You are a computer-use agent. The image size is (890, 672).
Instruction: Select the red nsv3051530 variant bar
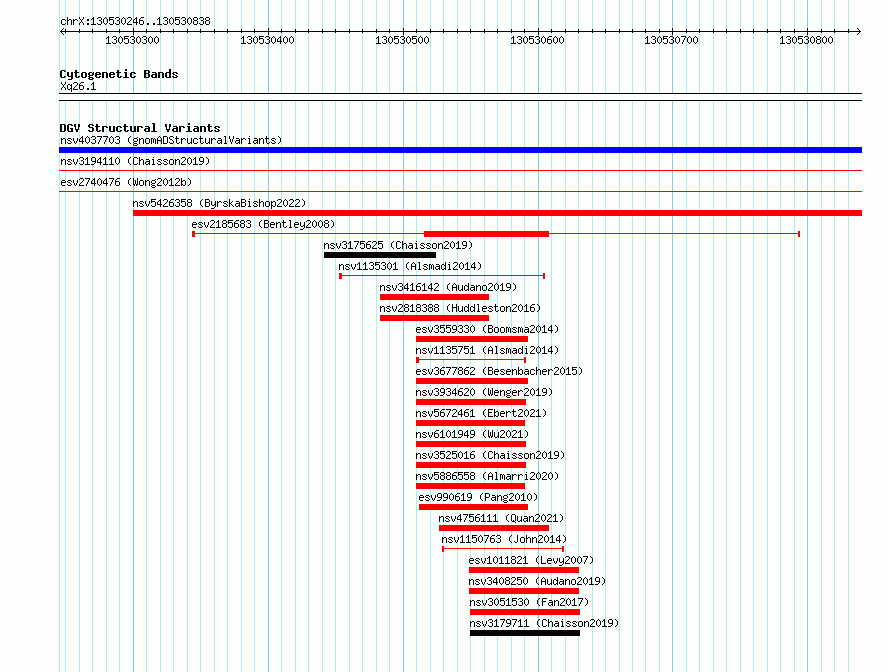tap(525, 612)
